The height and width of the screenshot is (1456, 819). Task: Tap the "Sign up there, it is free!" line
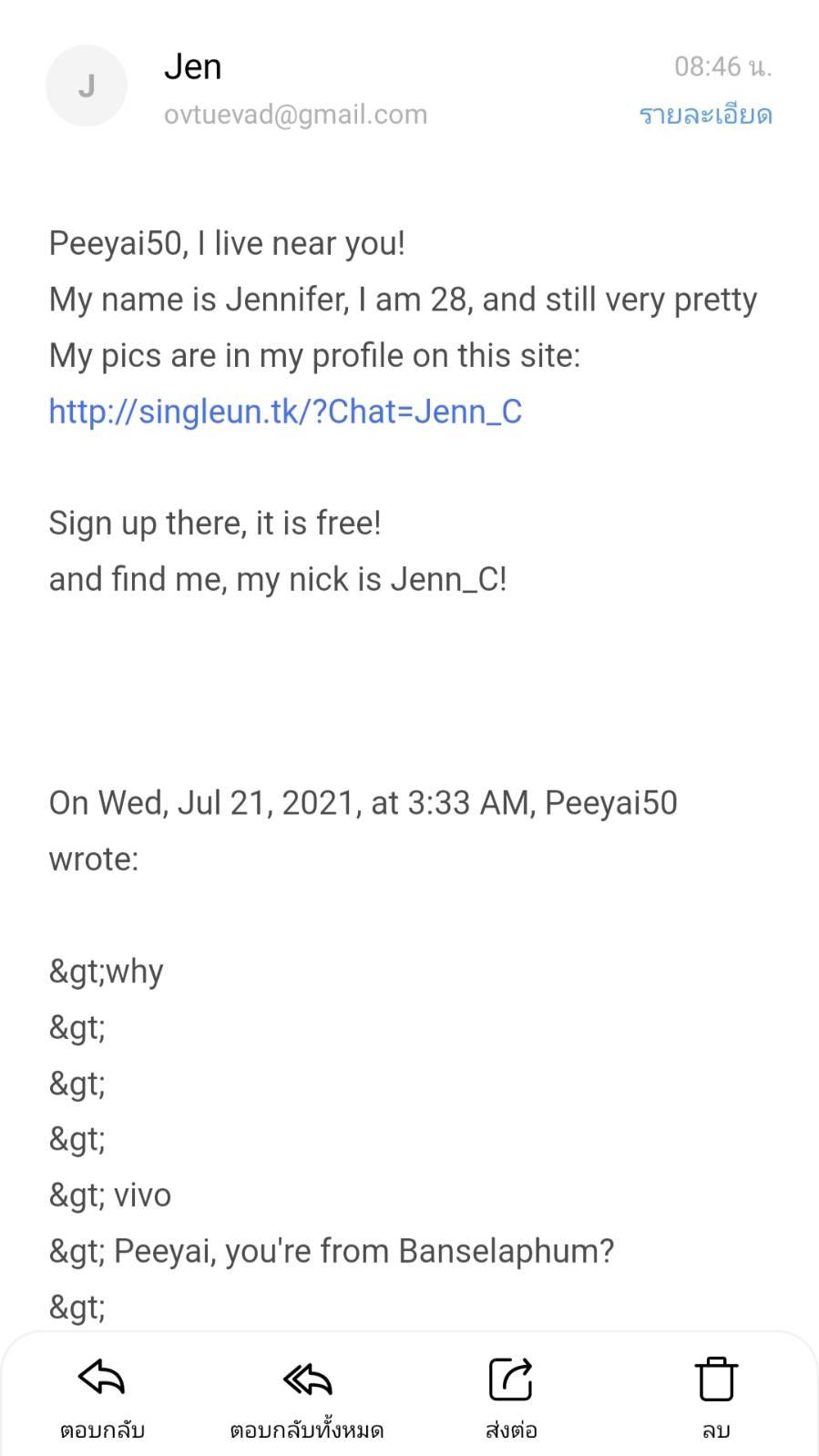[215, 524]
